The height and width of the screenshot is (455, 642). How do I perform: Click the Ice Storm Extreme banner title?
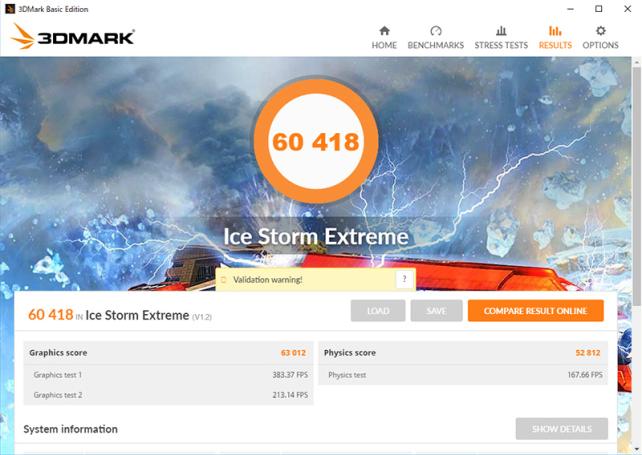[316, 236]
